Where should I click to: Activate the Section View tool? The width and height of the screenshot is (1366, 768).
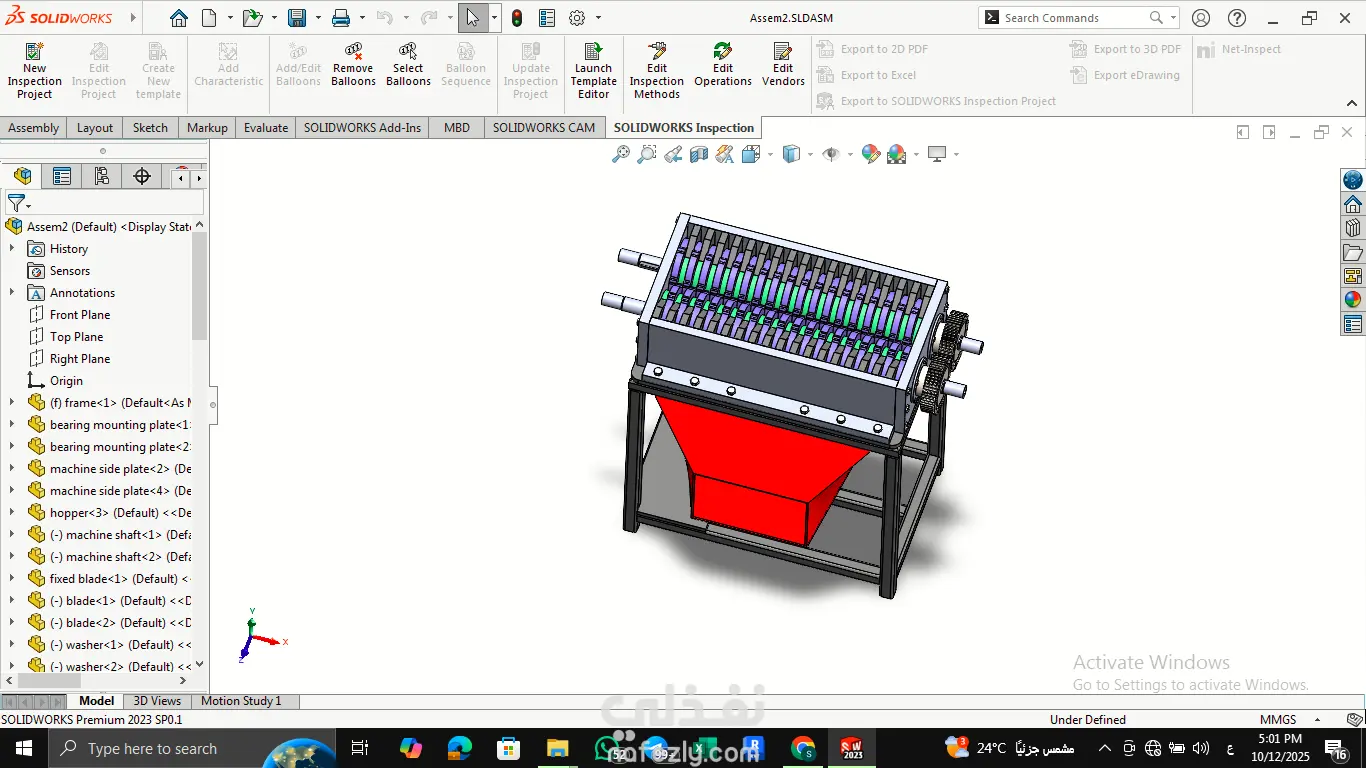click(699, 154)
